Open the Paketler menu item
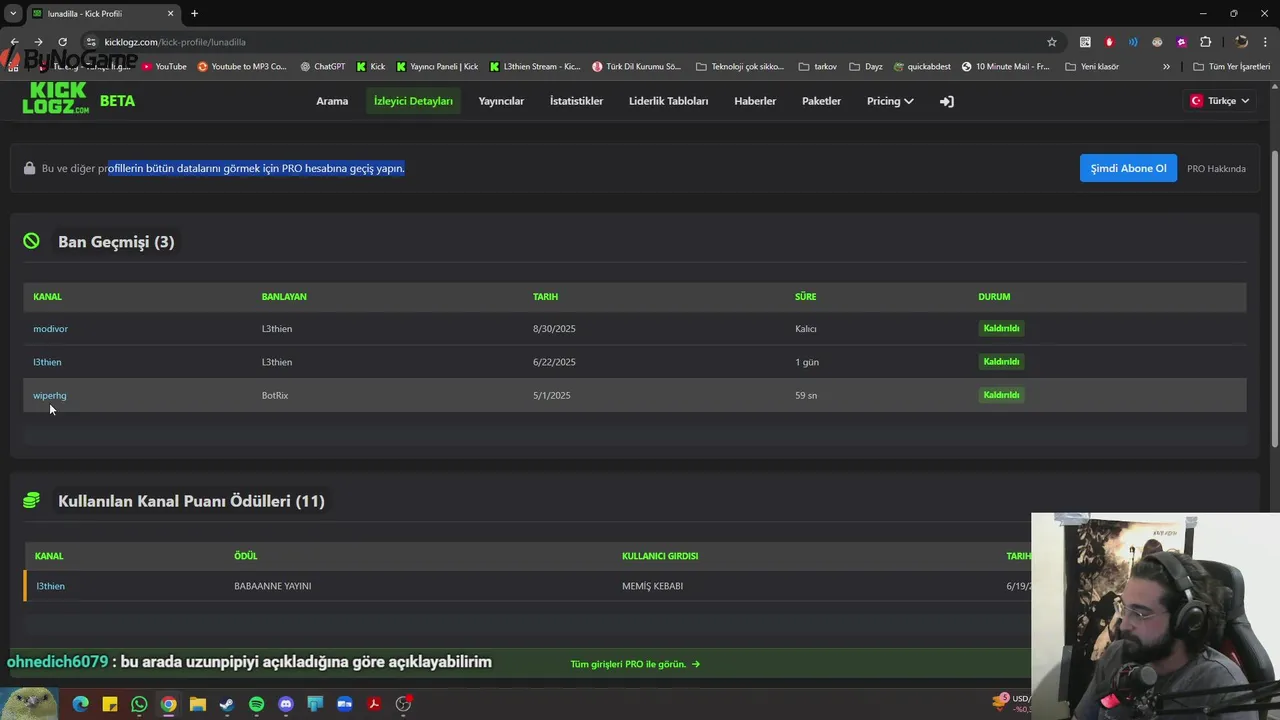Viewport: 1280px width, 720px height. click(x=821, y=101)
